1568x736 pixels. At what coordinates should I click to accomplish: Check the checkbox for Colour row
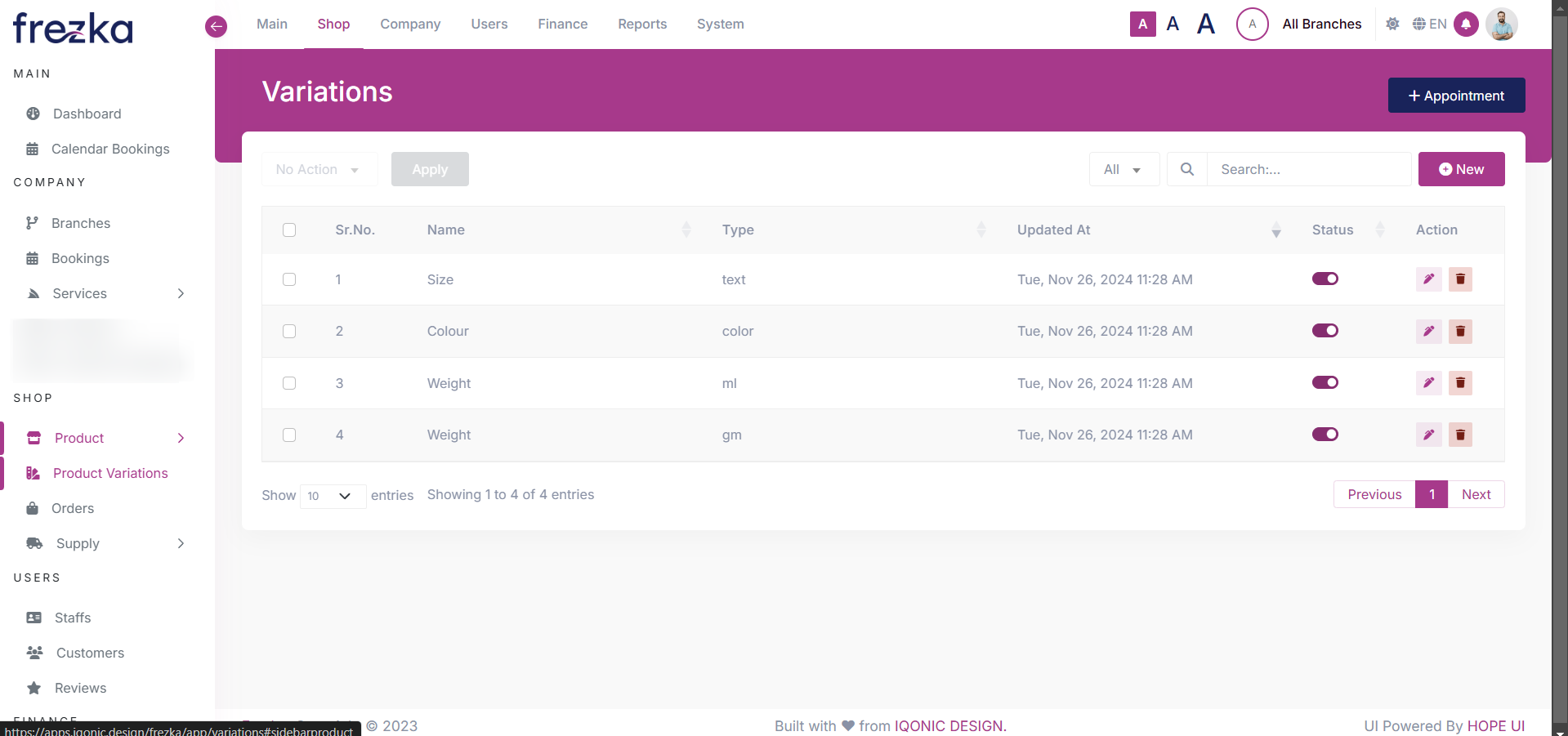pyautogui.click(x=289, y=331)
